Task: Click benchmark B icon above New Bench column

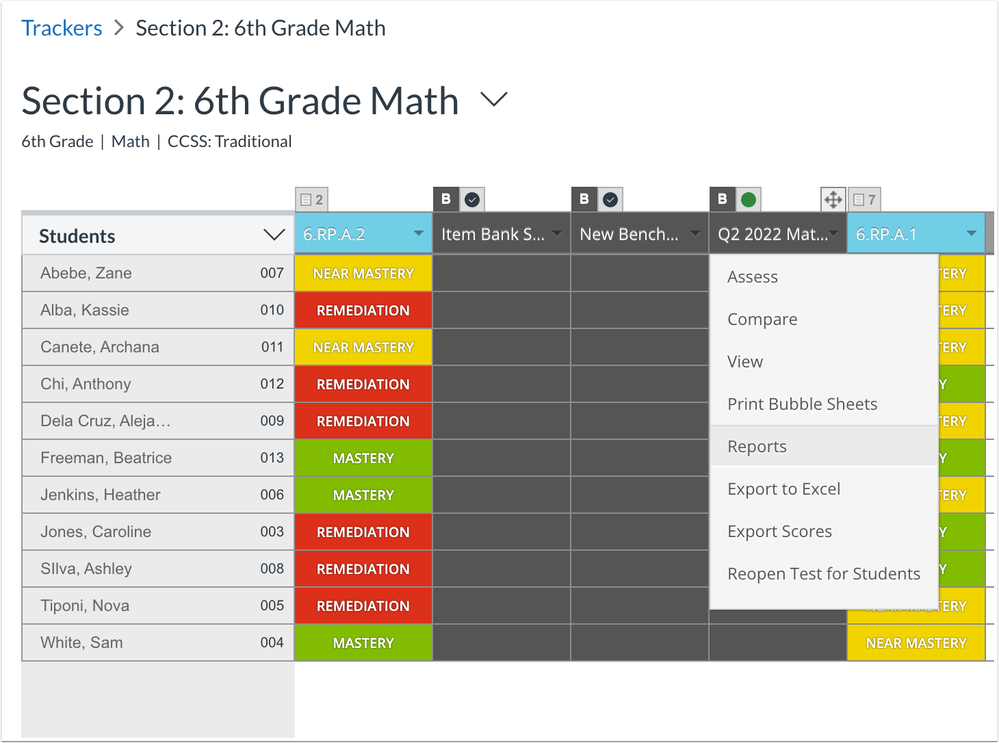Action: click(584, 199)
